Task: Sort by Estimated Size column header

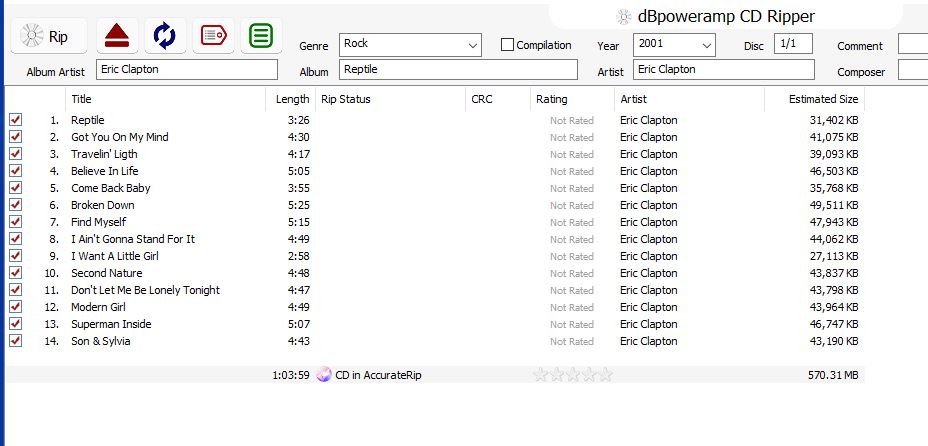Action: tap(822, 99)
